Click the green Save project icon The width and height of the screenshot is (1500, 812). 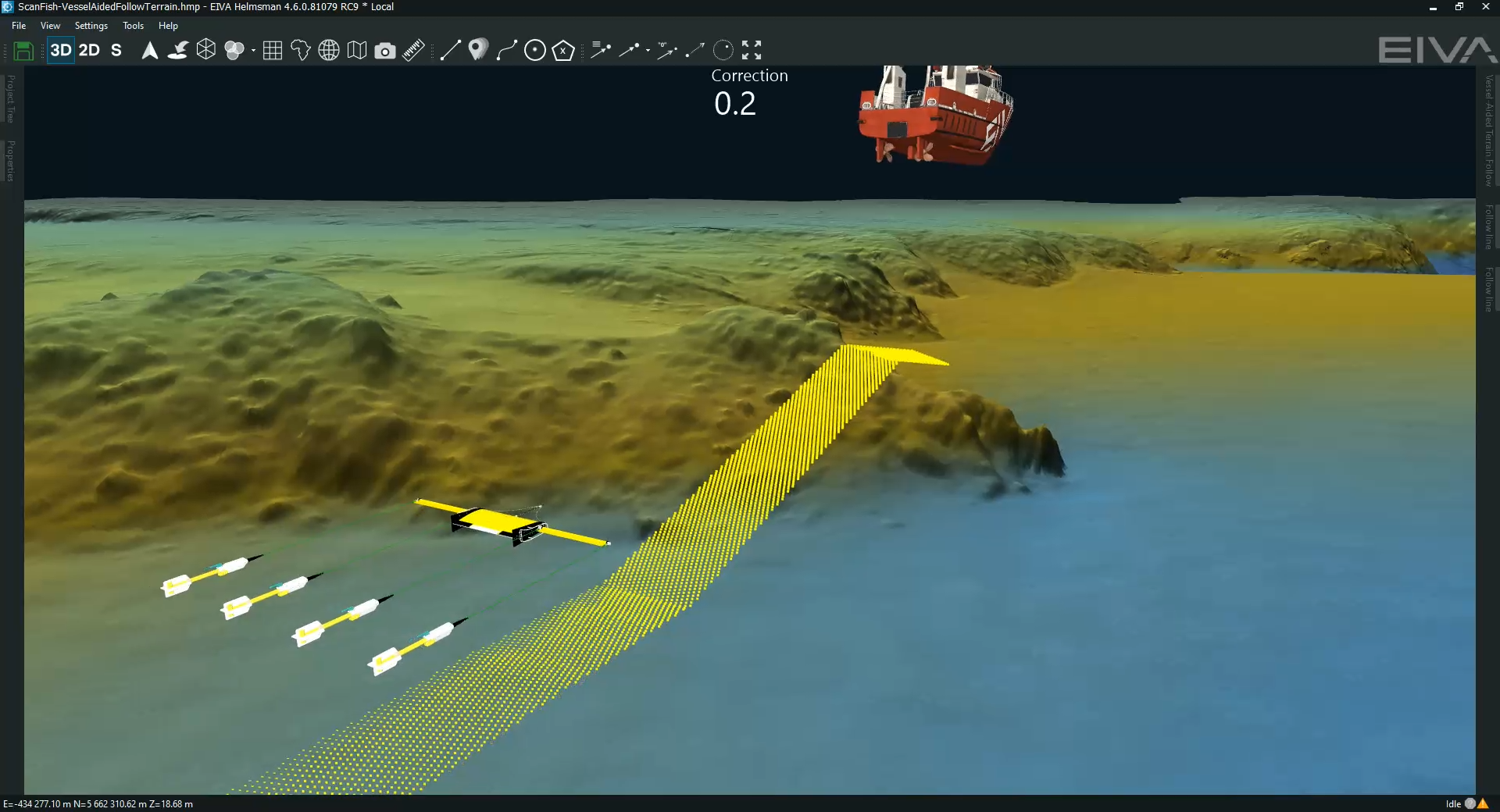tap(23, 51)
